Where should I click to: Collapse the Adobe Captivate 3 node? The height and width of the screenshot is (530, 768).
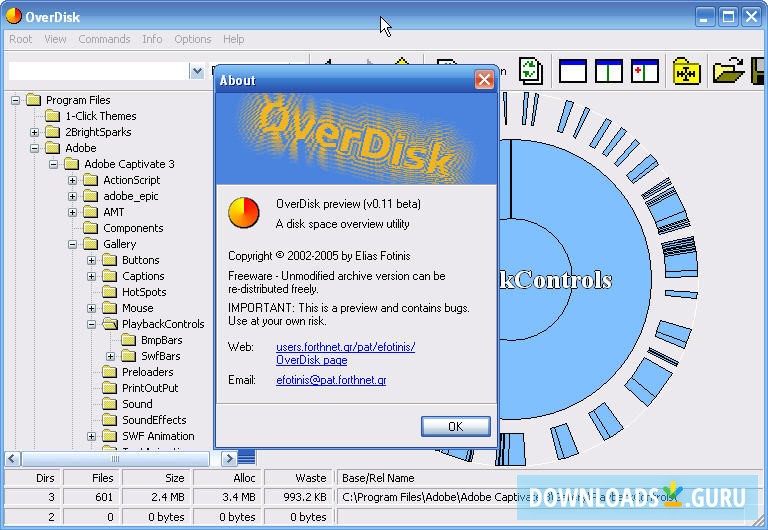pyautogui.click(x=53, y=164)
